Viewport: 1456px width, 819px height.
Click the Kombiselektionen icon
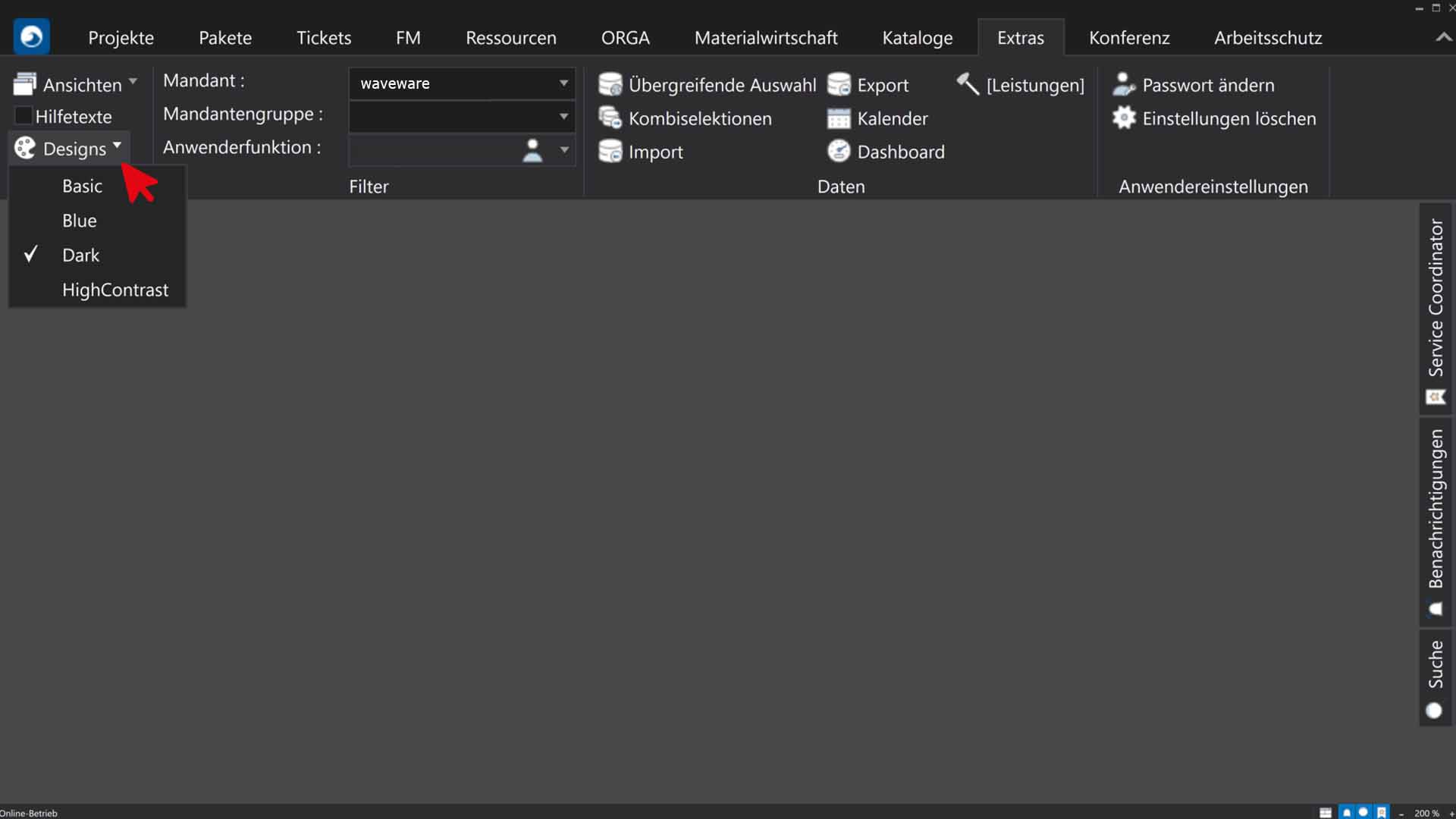[610, 118]
